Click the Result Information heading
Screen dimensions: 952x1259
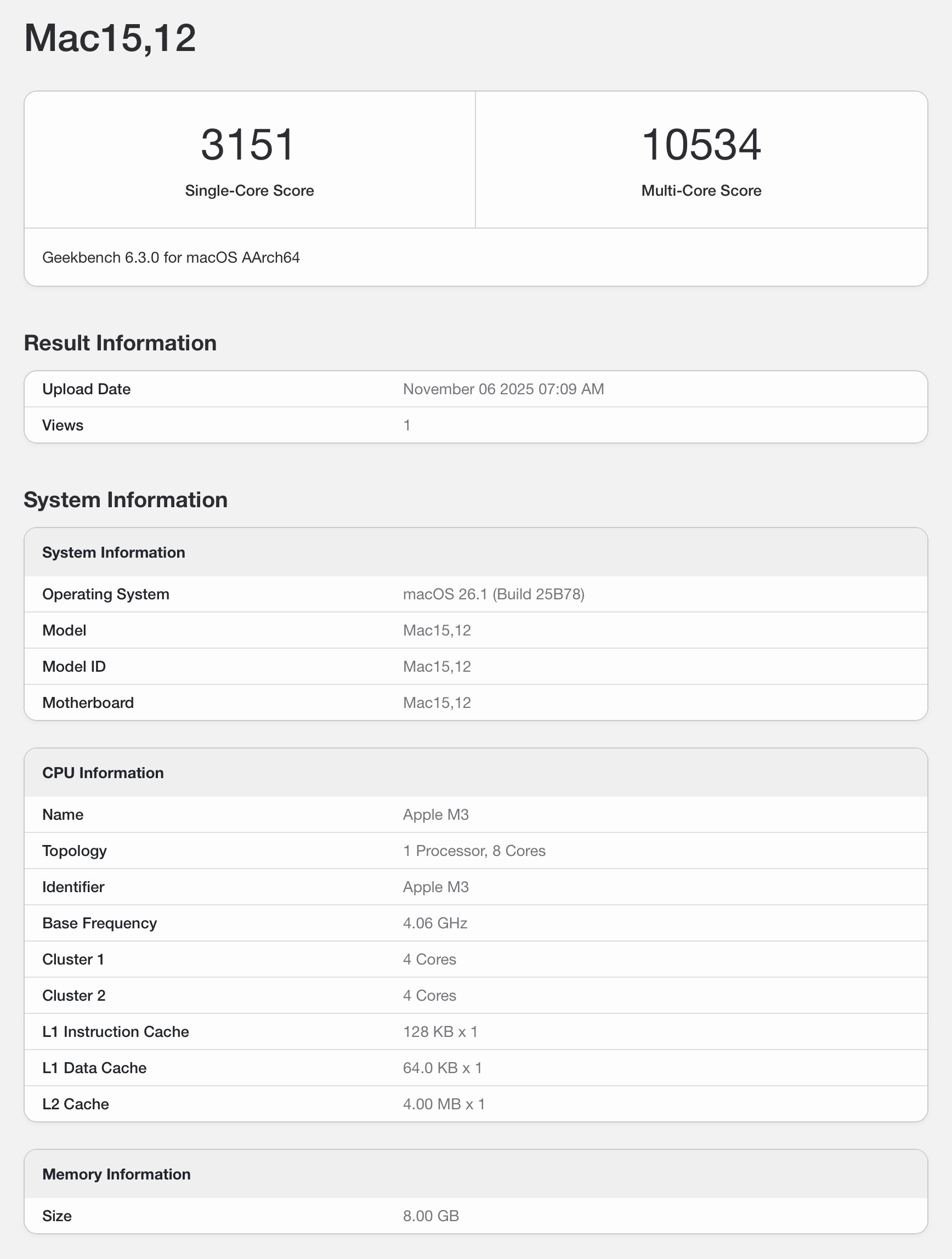point(120,343)
